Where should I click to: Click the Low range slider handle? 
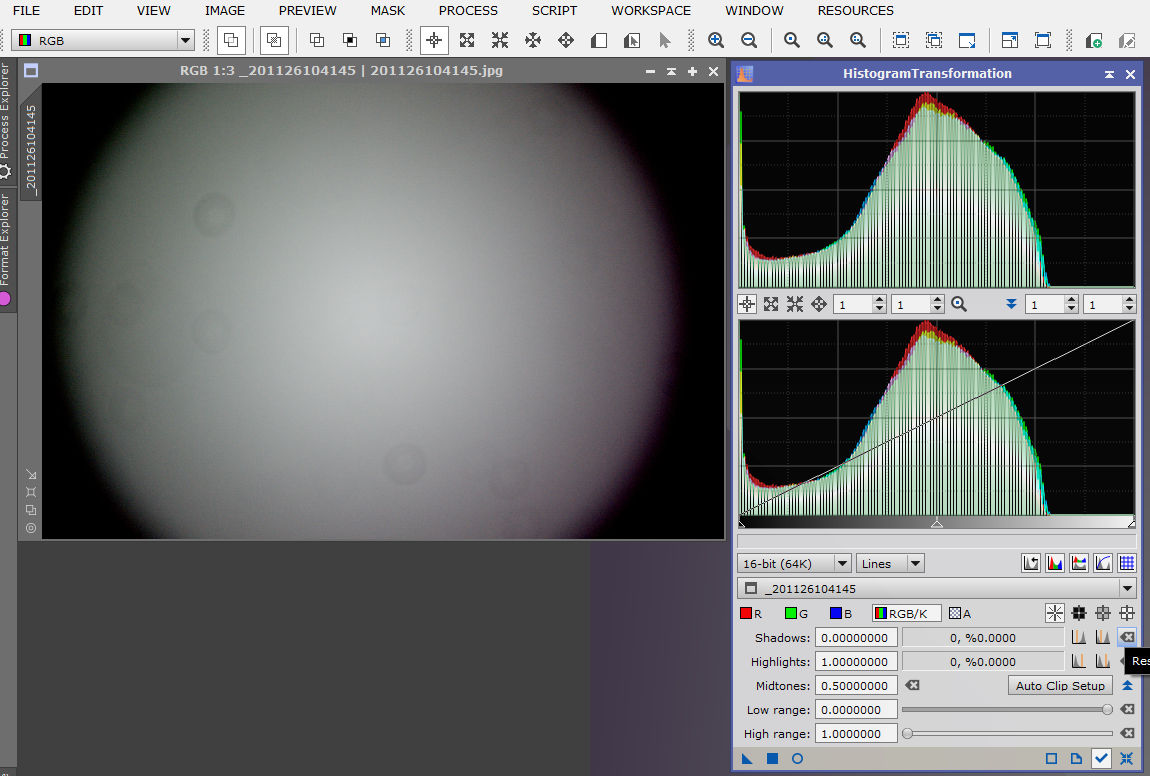click(x=1106, y=710)
